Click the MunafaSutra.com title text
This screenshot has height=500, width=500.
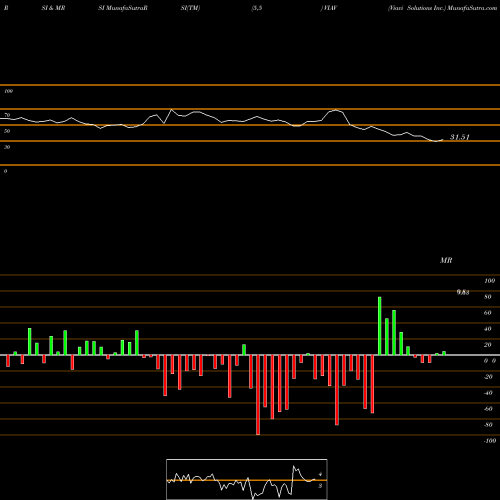(x=472, y=8)
